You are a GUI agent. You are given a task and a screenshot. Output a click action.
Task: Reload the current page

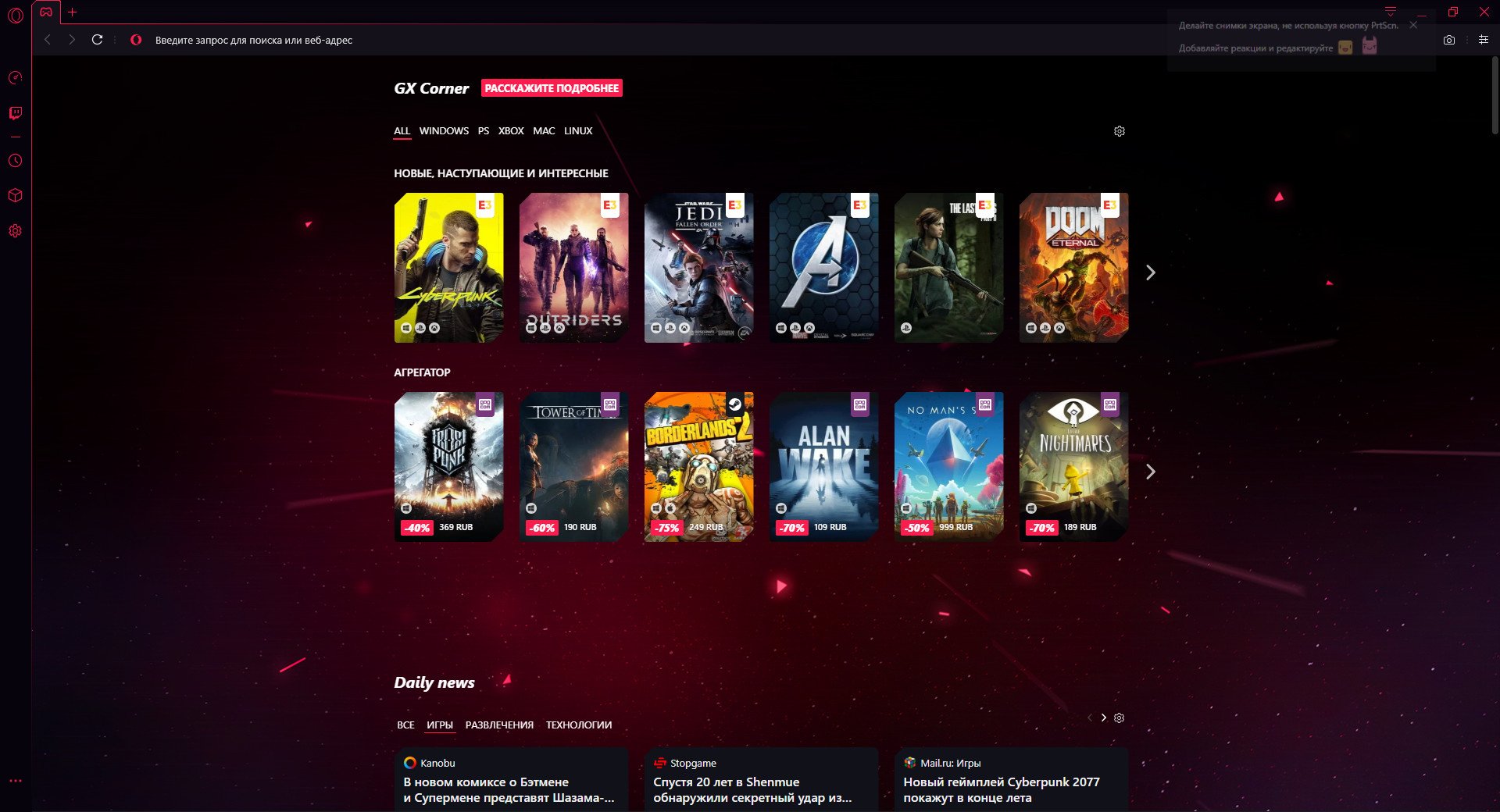click(97, 40)
